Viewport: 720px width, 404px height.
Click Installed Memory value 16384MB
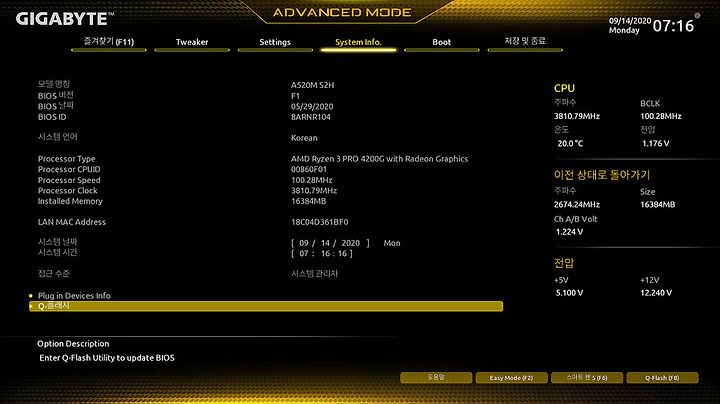coord(308,201)
